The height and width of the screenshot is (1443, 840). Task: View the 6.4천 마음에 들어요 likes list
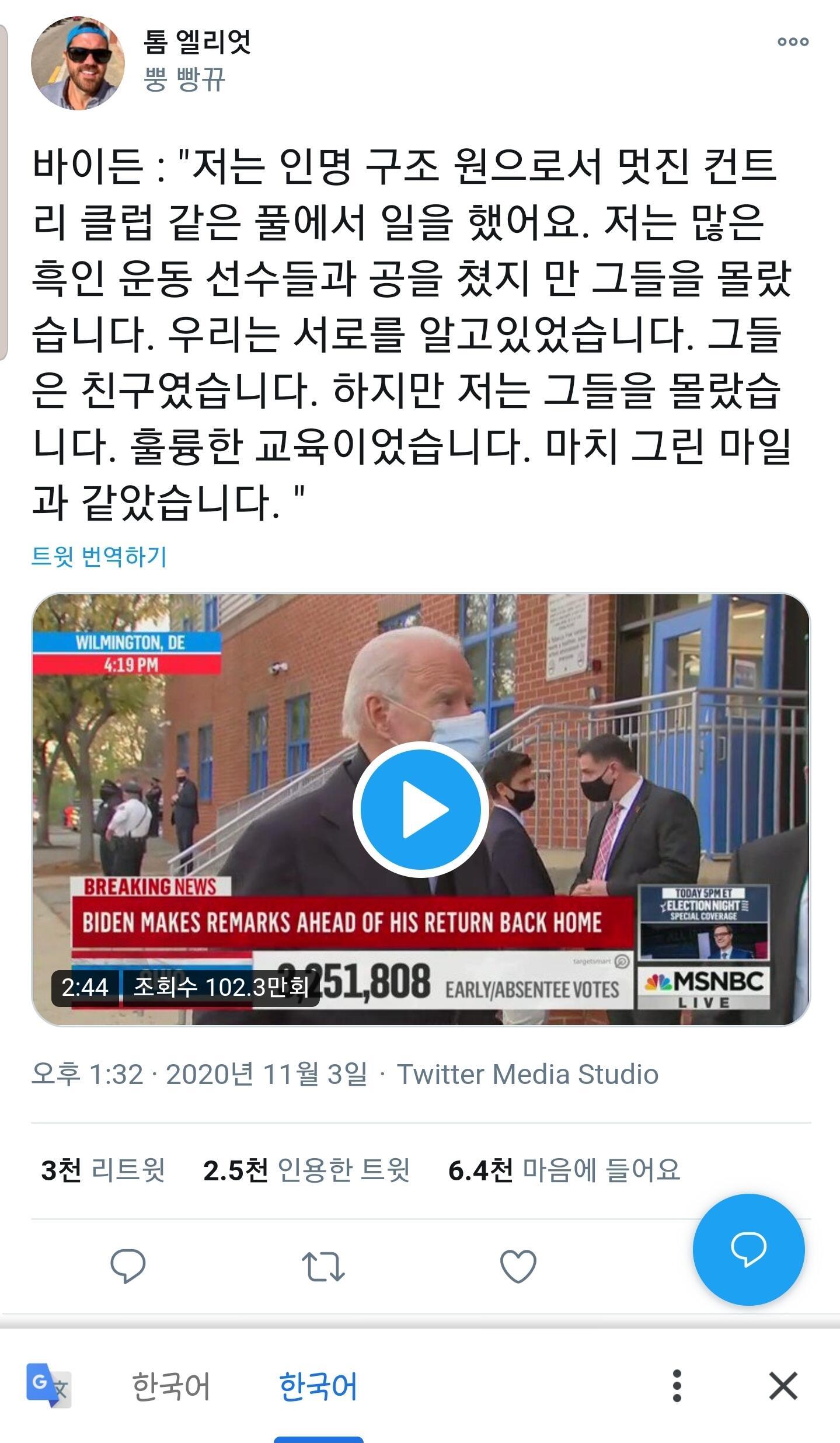(564, 1170)
